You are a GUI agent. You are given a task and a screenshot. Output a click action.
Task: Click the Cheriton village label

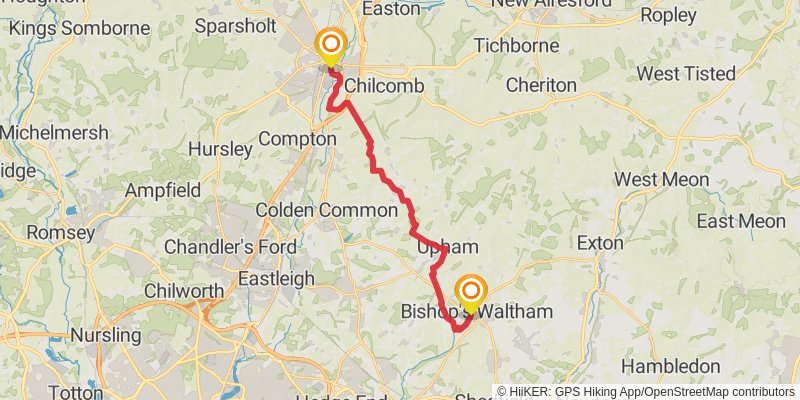[x=541, y=85]
